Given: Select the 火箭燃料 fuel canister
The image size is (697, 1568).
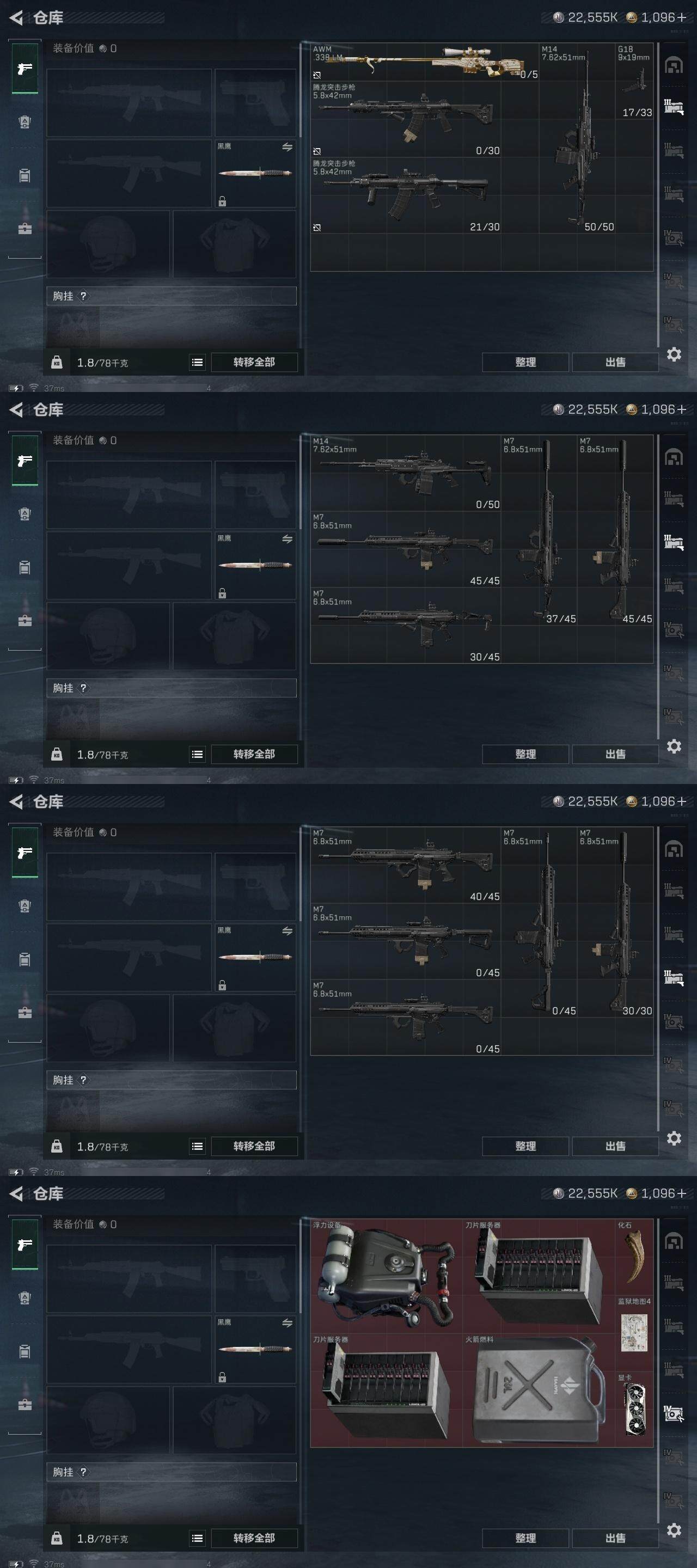Looking at the screenshot, I should tap(539, 1391).
